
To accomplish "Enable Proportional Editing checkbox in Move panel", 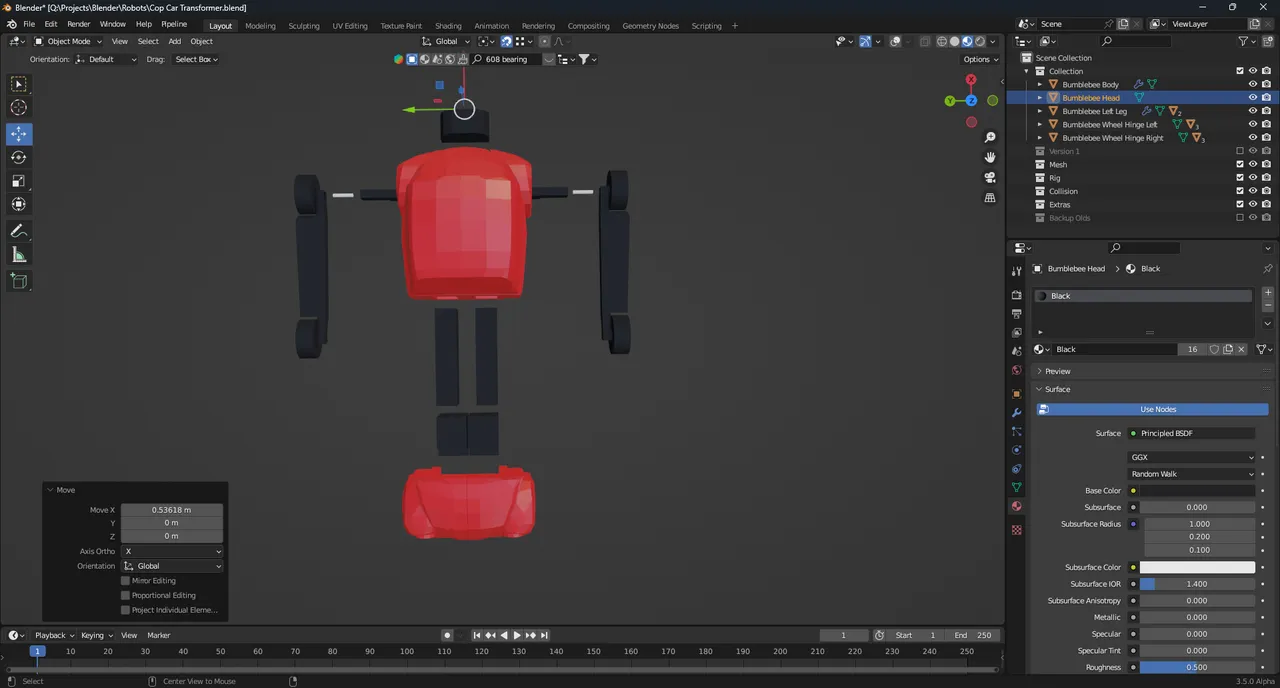I will click(125, 595).
